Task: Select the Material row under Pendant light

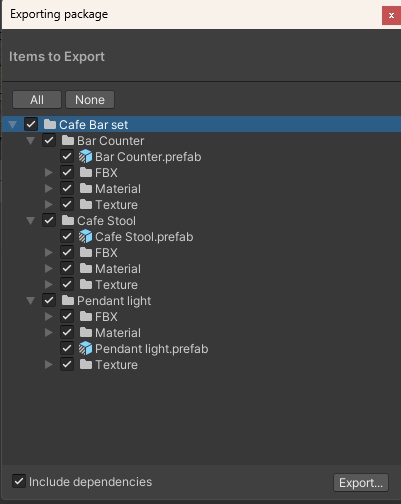Action: [201, 332]
